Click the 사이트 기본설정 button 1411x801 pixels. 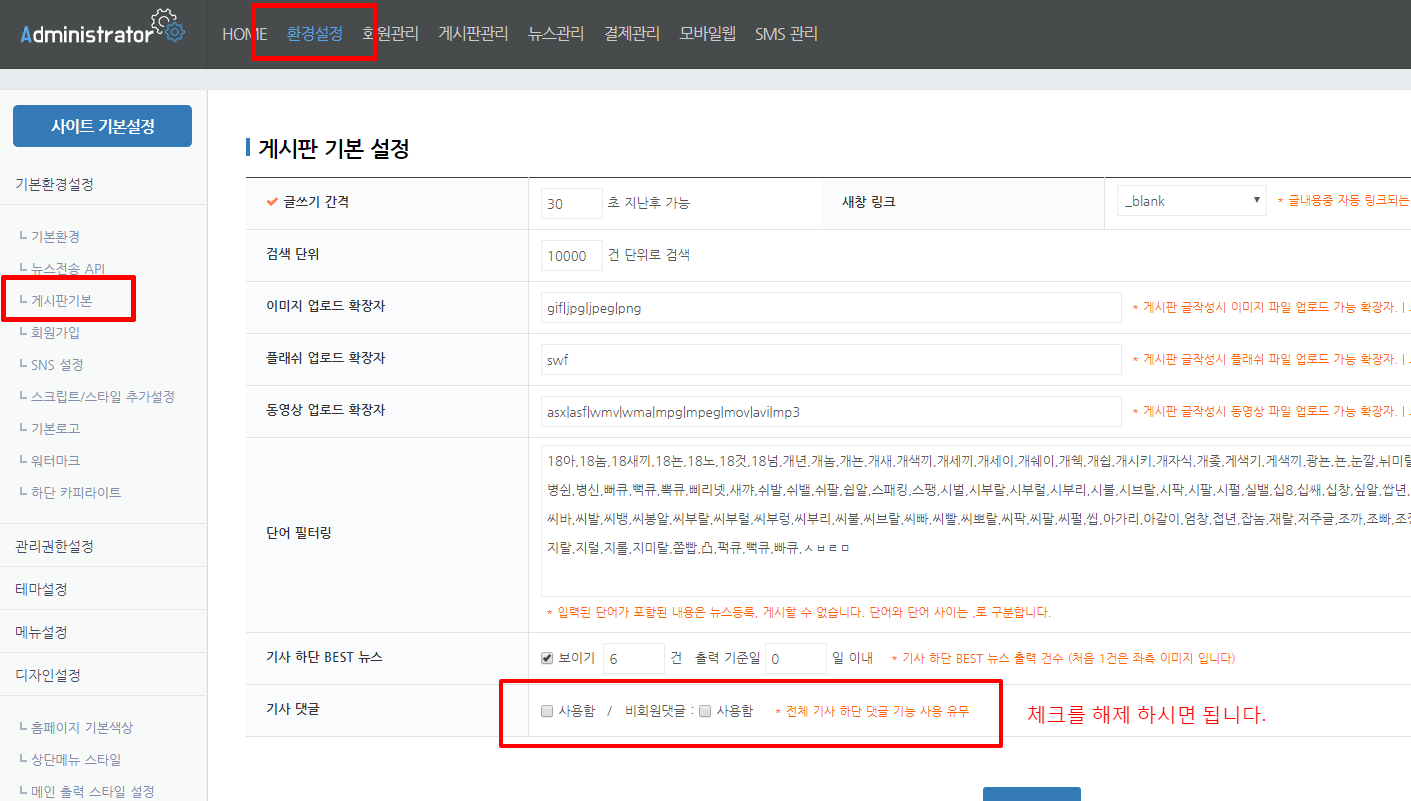[x=102, y=126]
